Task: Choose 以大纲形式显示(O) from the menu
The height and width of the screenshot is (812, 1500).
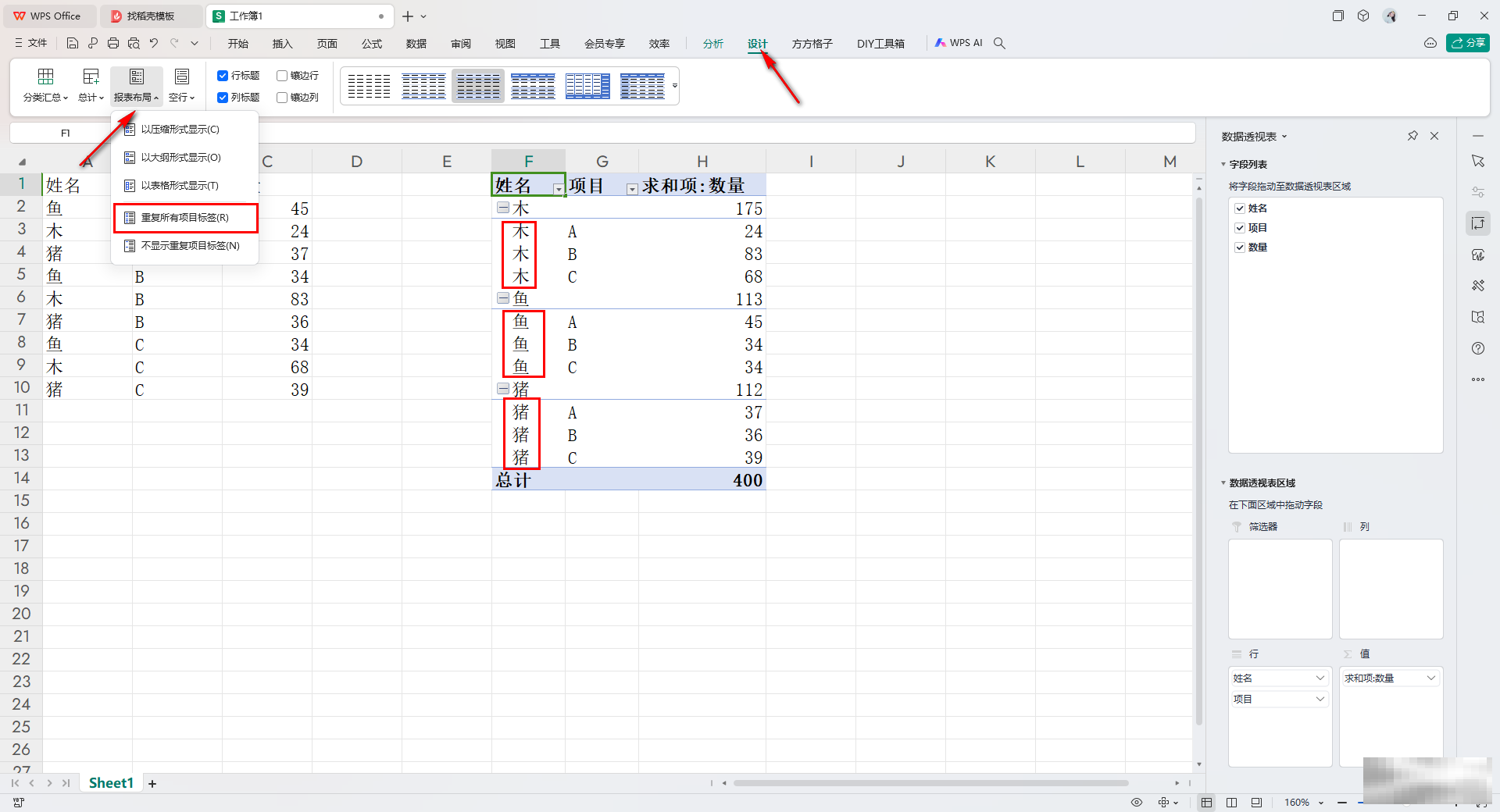Action: pos(185,158)
